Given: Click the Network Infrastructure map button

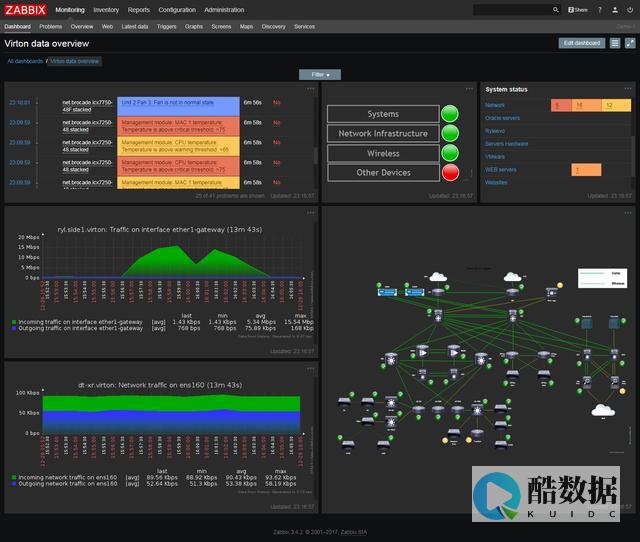Looking at the screenshot, I should click(383, 133).
